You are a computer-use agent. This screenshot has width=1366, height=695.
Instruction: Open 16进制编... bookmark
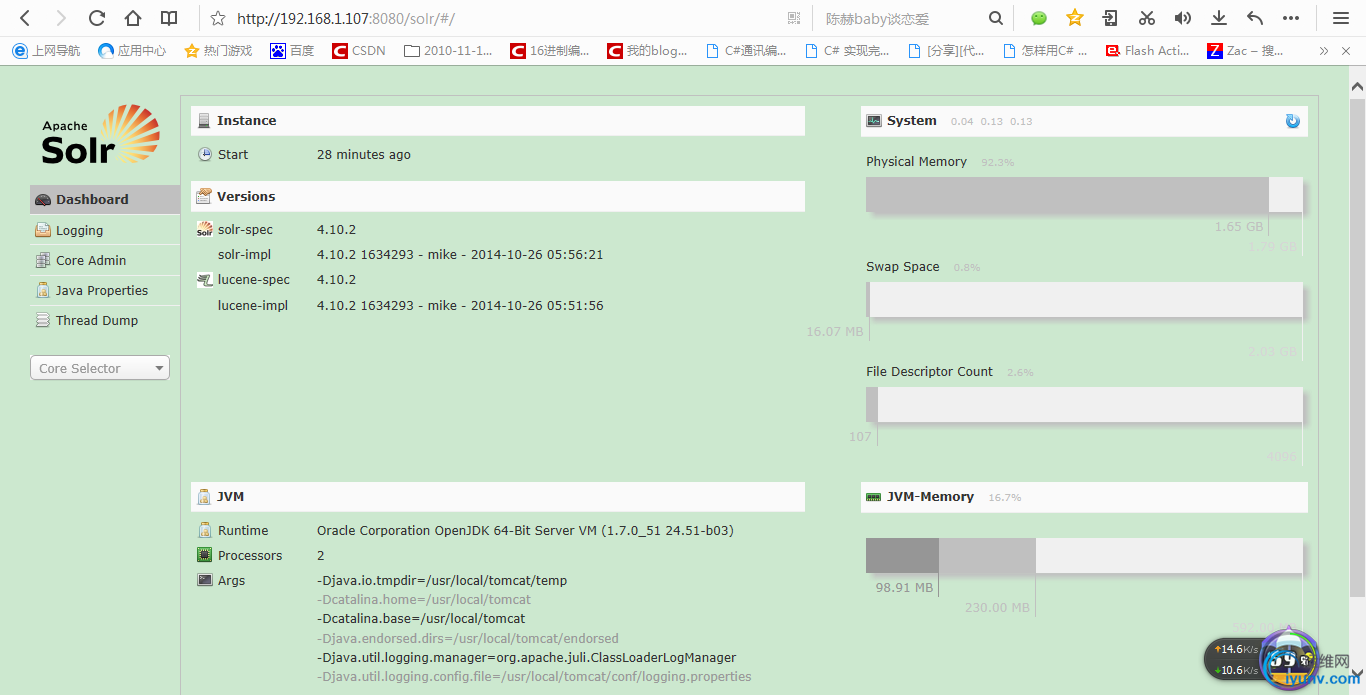click(x=550, y=50)
